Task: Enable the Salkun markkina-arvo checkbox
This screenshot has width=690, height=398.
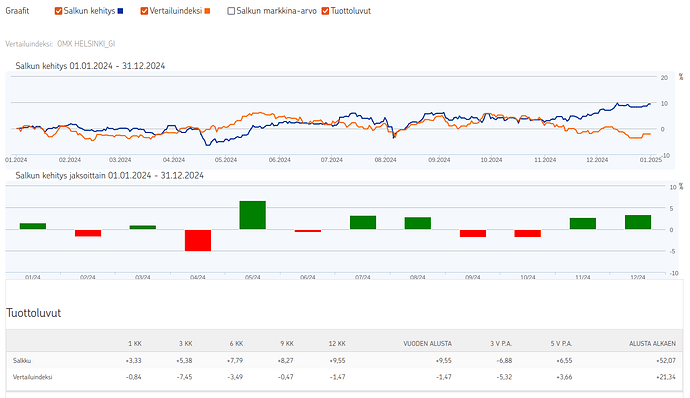Action: click(231, 11)
